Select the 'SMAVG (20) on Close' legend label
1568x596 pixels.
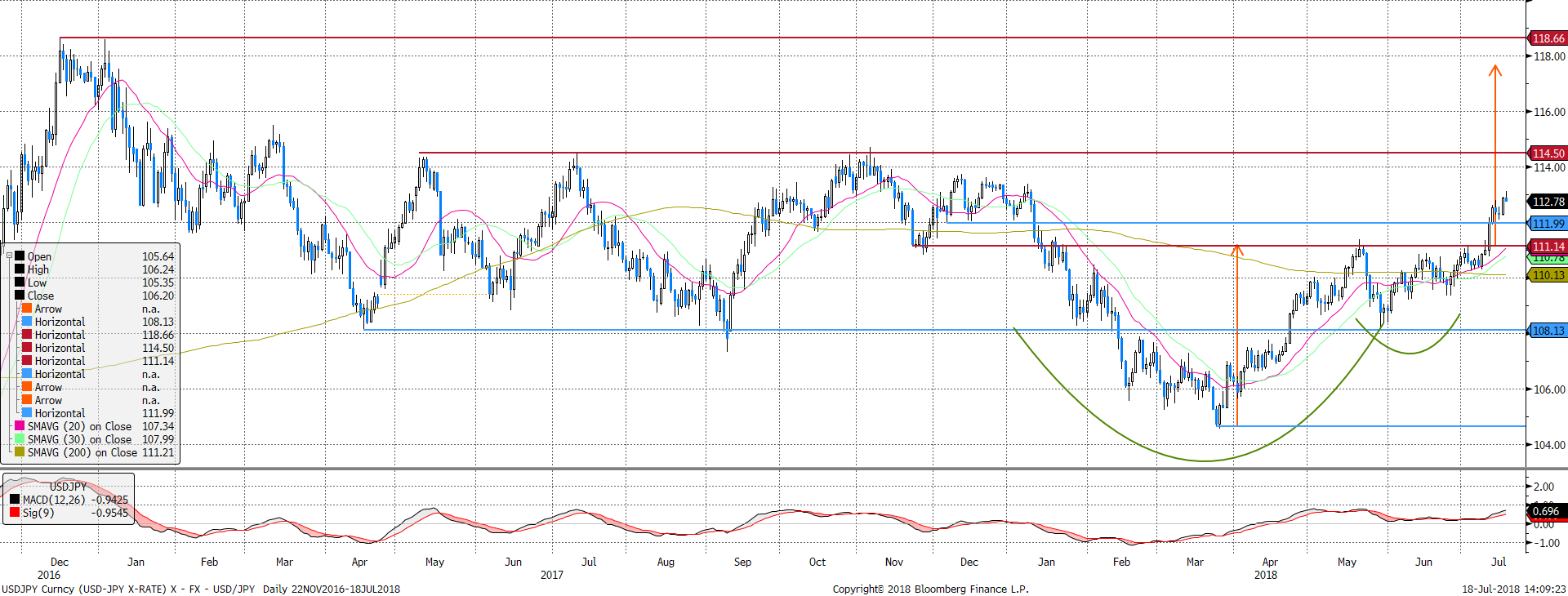[79, 426]
